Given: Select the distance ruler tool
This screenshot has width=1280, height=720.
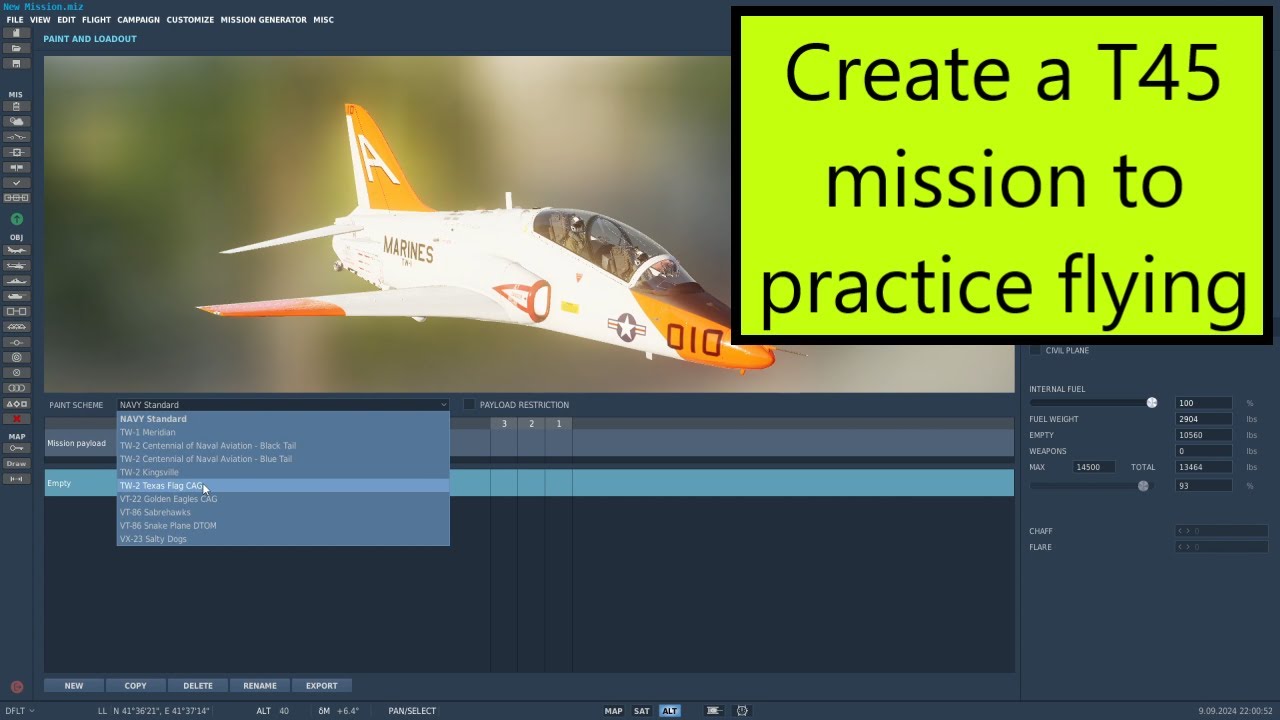Looking at the screenshot, I should [x=16, y=479].
